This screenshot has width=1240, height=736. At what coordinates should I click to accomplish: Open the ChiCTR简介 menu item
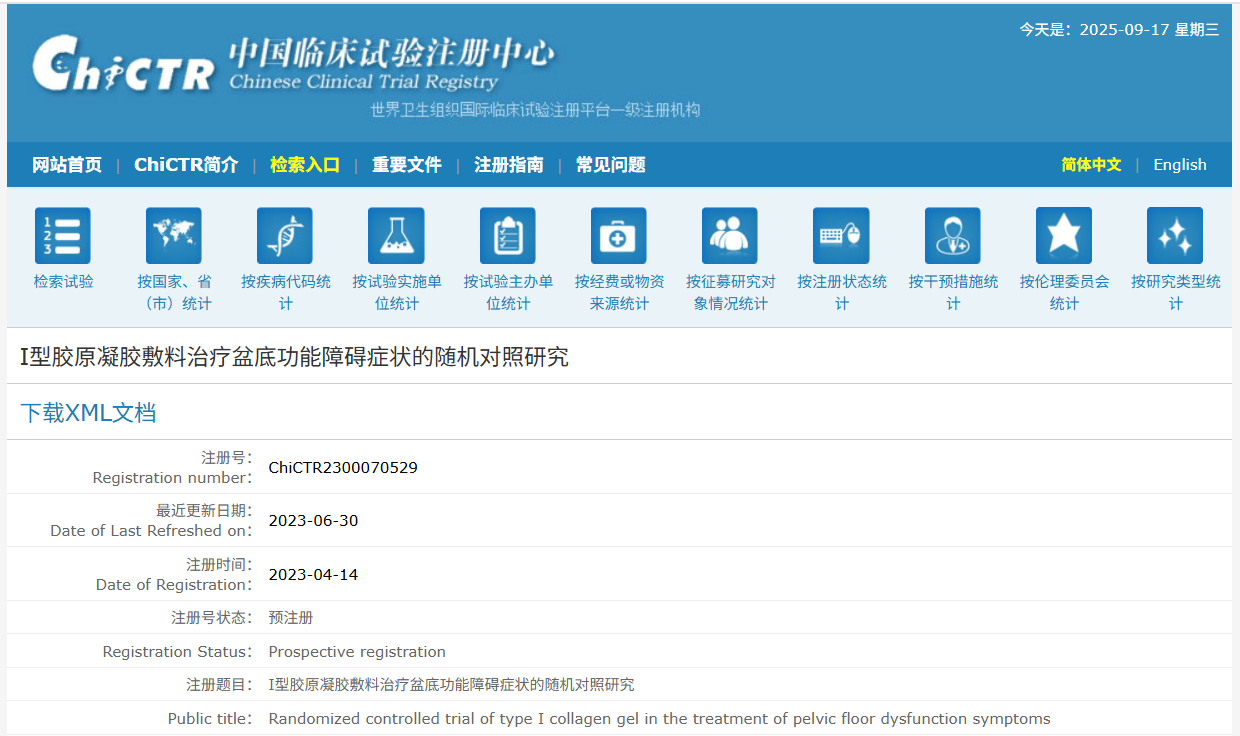(186, 165)
